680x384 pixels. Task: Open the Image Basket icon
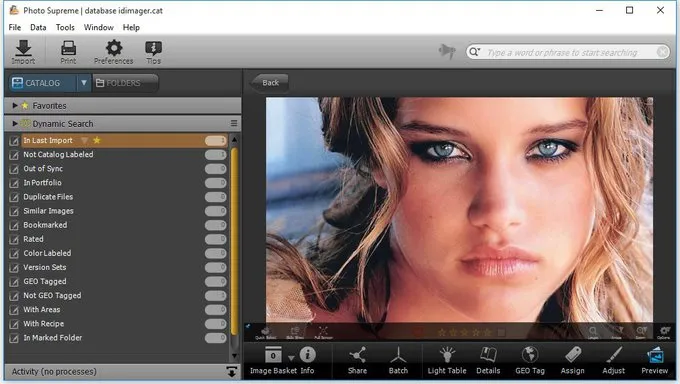click(273, 355)
